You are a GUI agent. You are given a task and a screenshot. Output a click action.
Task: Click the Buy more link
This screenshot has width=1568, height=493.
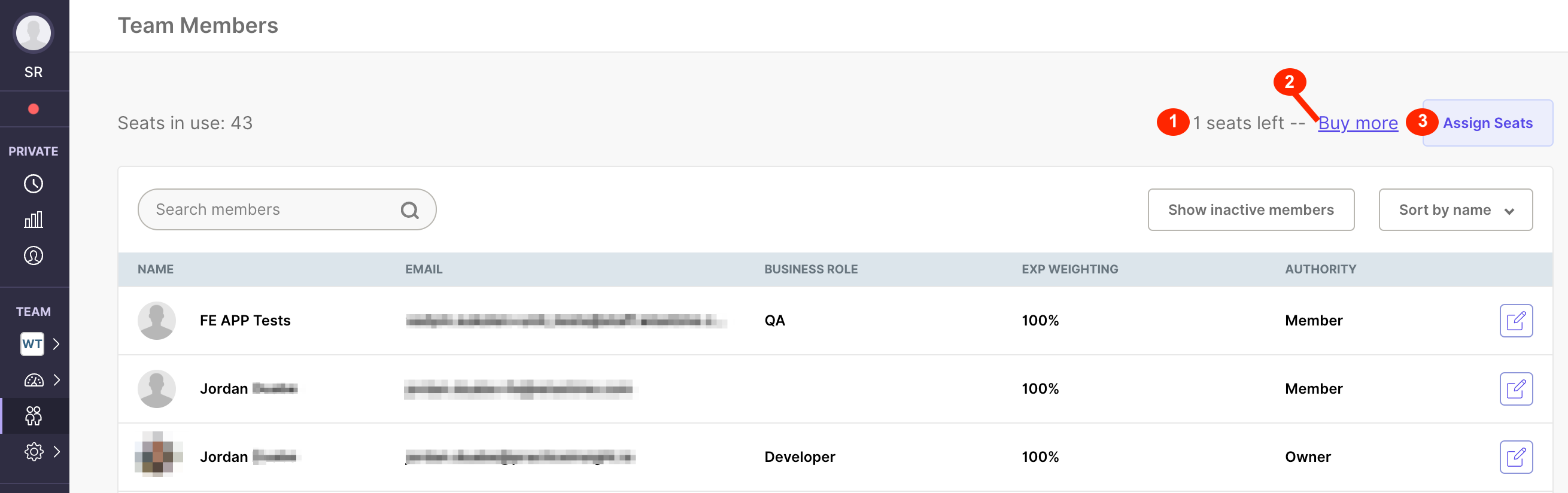pyautogui.click(x=1358, y=123)
